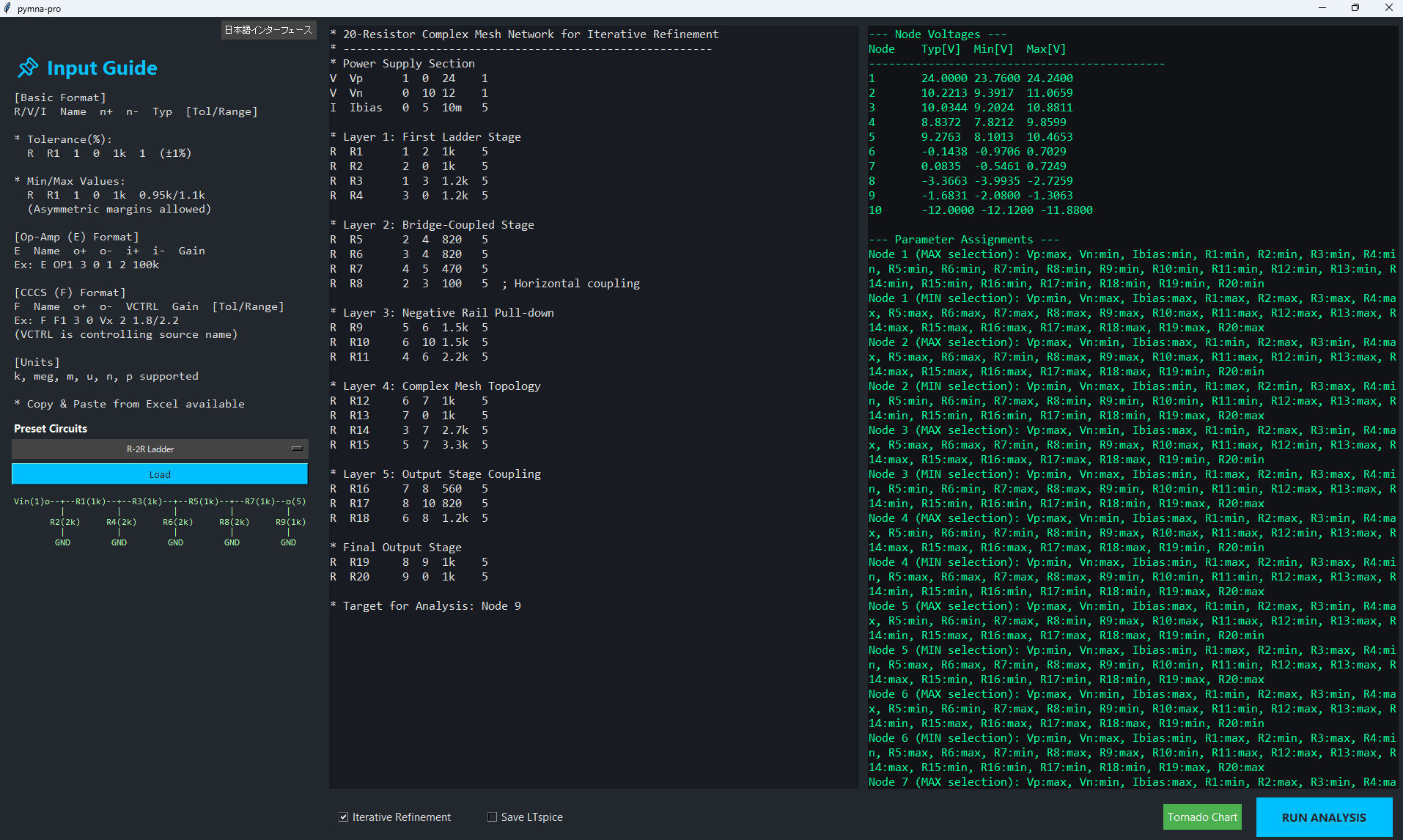
Task: Click the Node 9 voltage result row
Action: click(971, 196)
